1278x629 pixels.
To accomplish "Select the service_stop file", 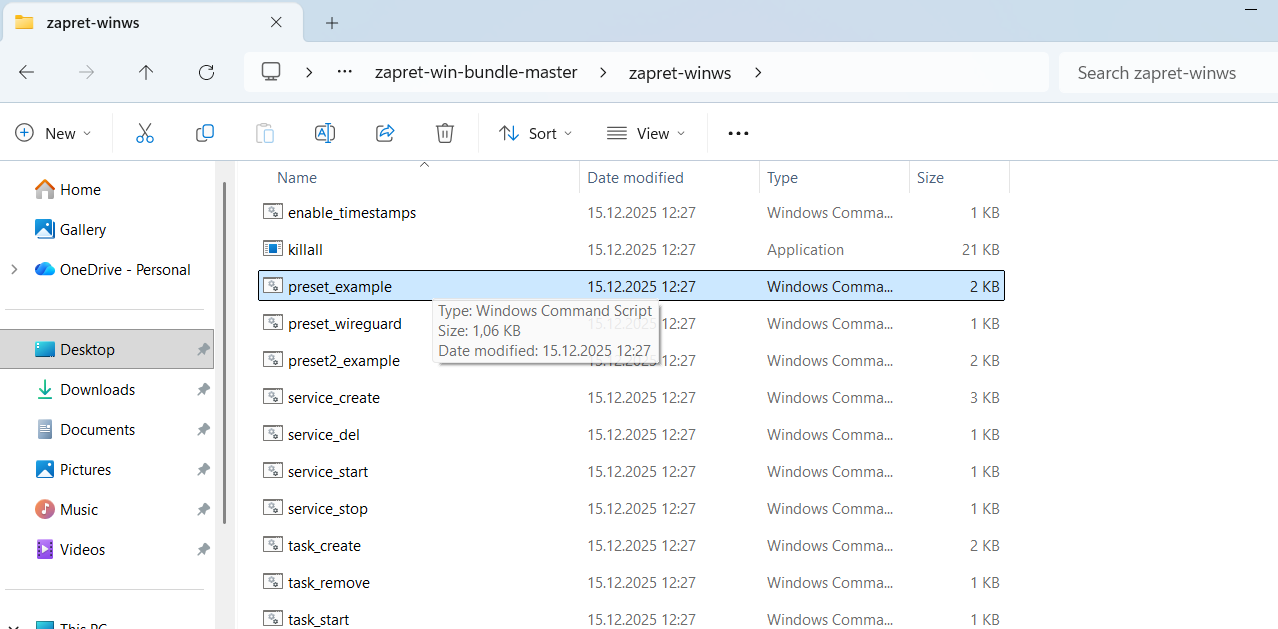I will [x=631, y=508].
